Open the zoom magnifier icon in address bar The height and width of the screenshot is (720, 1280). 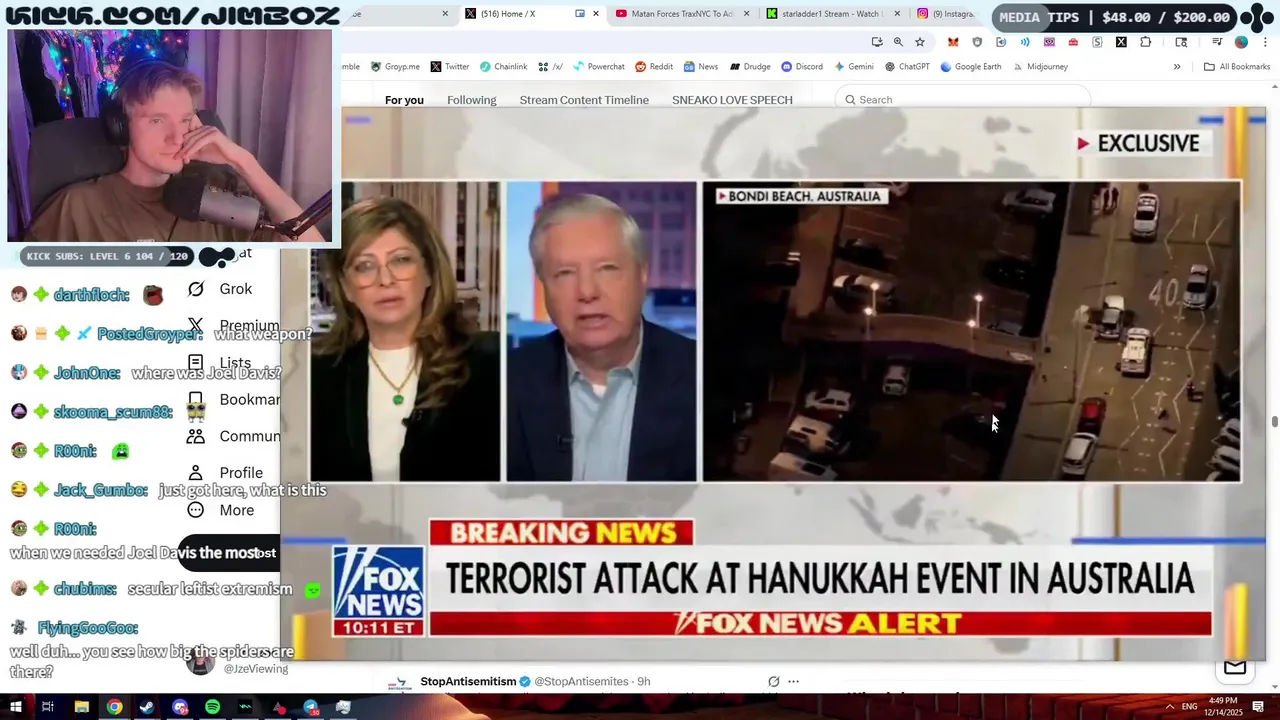898,42
